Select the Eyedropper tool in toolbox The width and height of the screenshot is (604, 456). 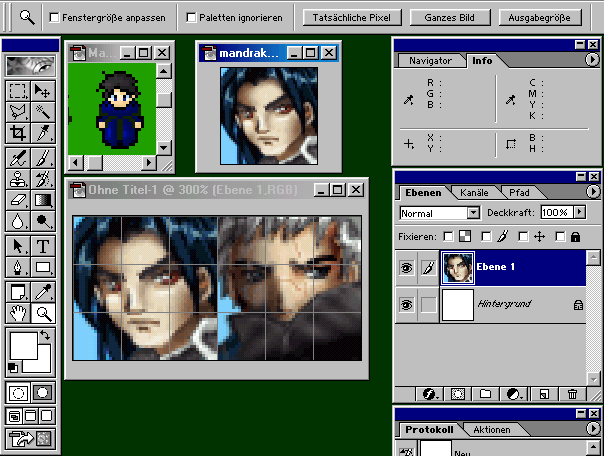[x=43, y=292]
